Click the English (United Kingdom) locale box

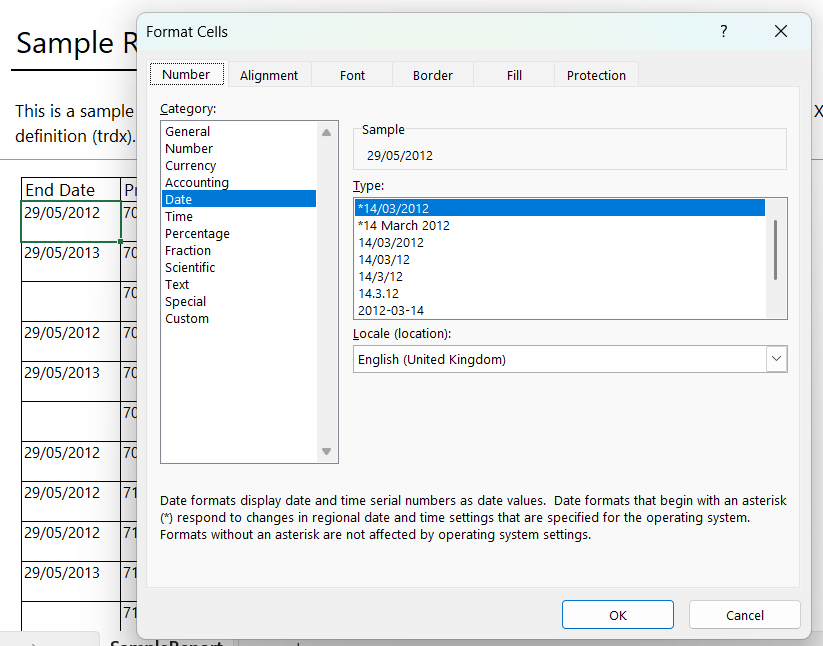[x=558, y=359]
